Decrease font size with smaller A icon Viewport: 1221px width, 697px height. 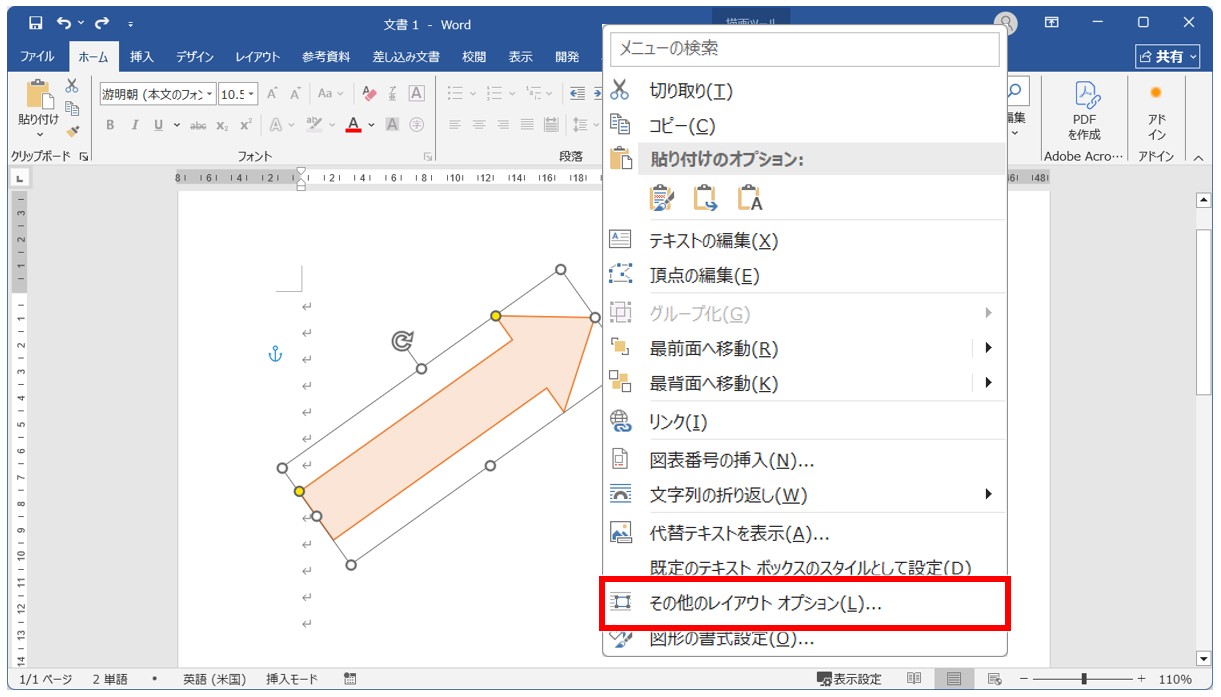[x=296, y=94]
